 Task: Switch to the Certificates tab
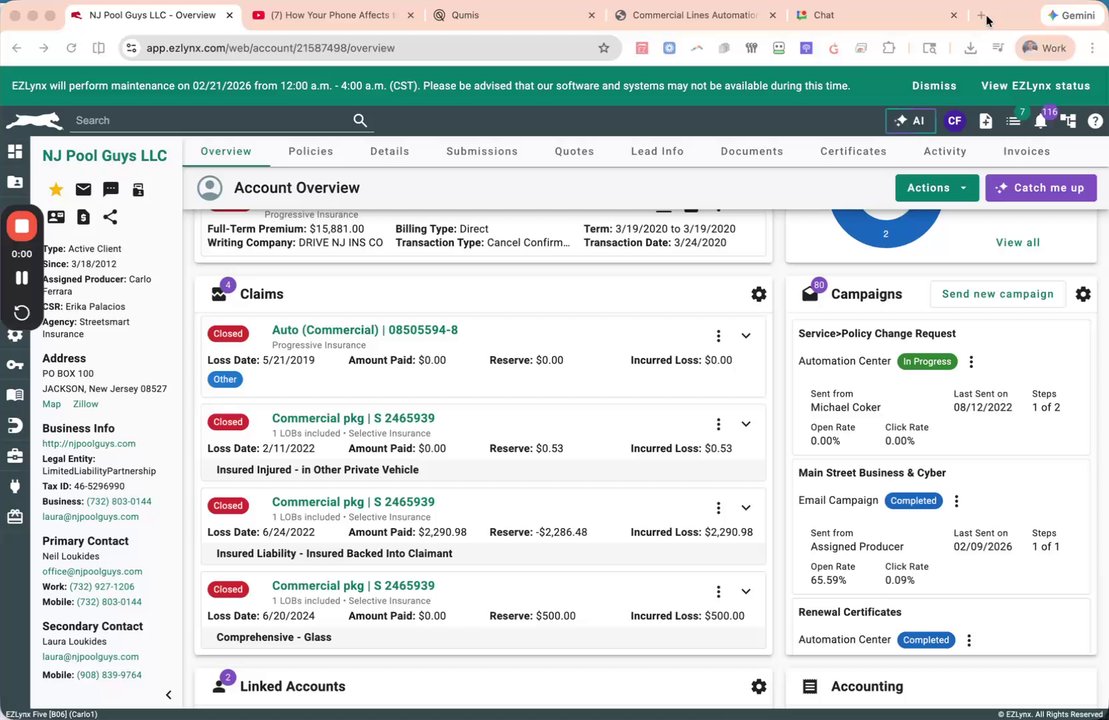click(853, 151)
